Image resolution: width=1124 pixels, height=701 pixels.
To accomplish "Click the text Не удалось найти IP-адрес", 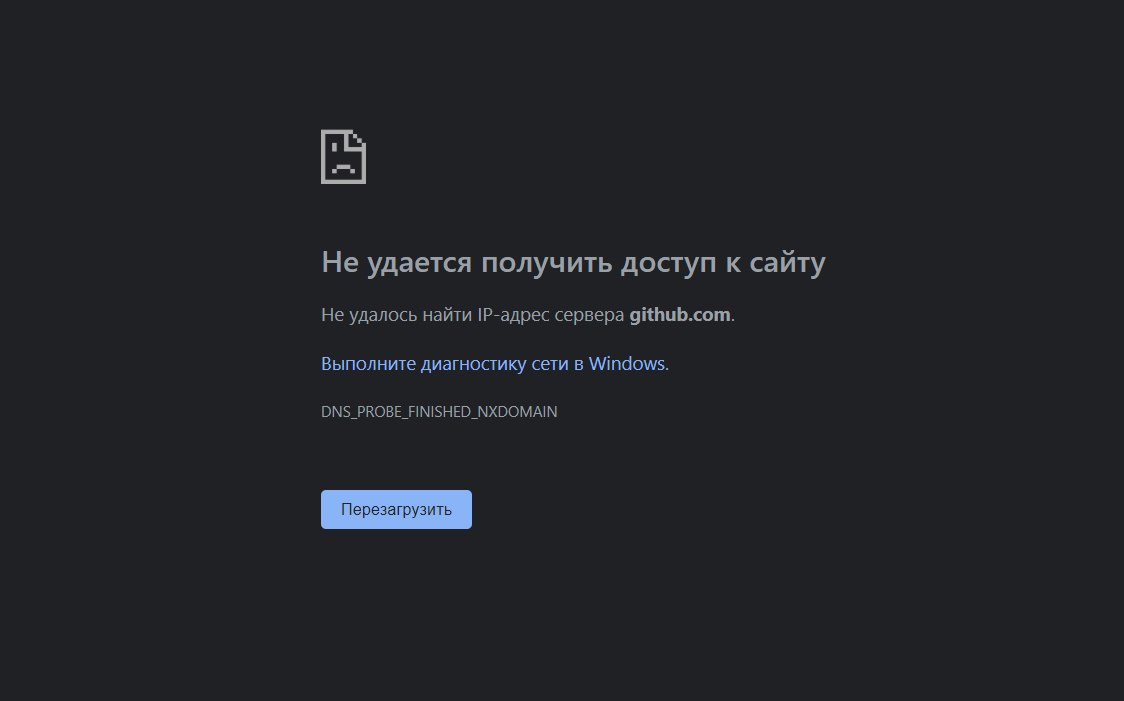I will pos(436,315).
